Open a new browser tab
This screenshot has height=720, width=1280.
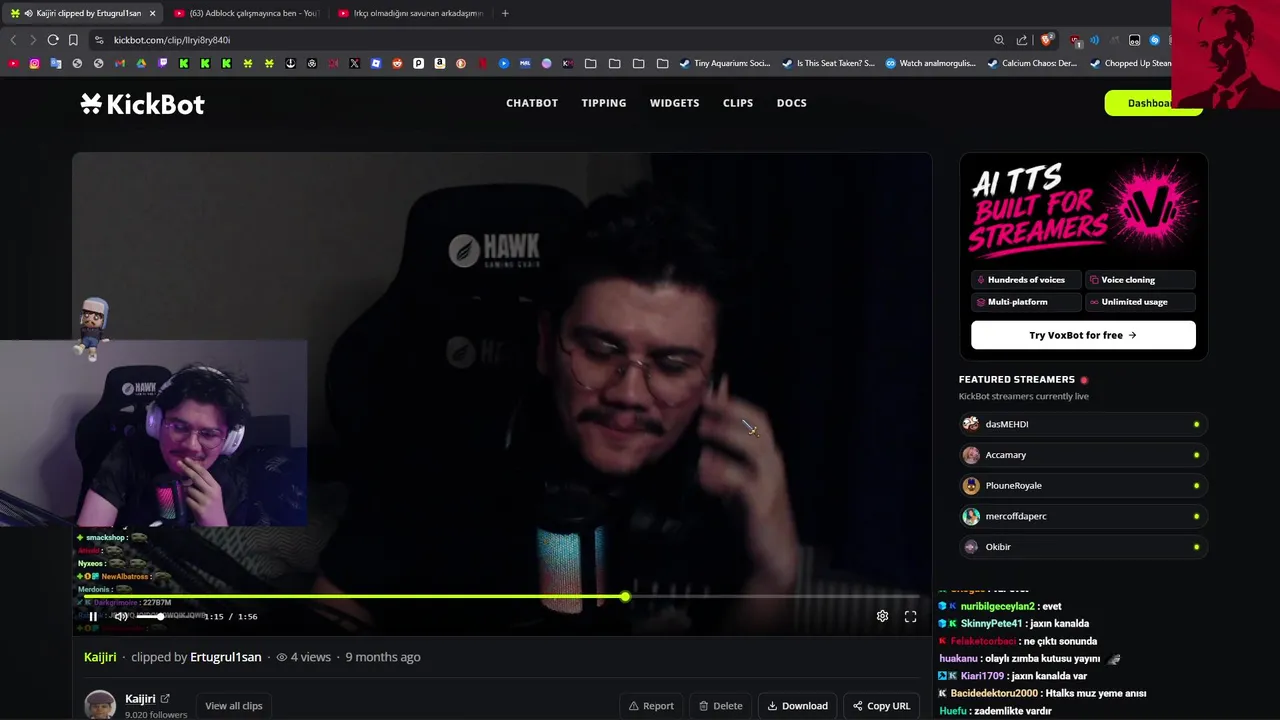click(505, 13)
